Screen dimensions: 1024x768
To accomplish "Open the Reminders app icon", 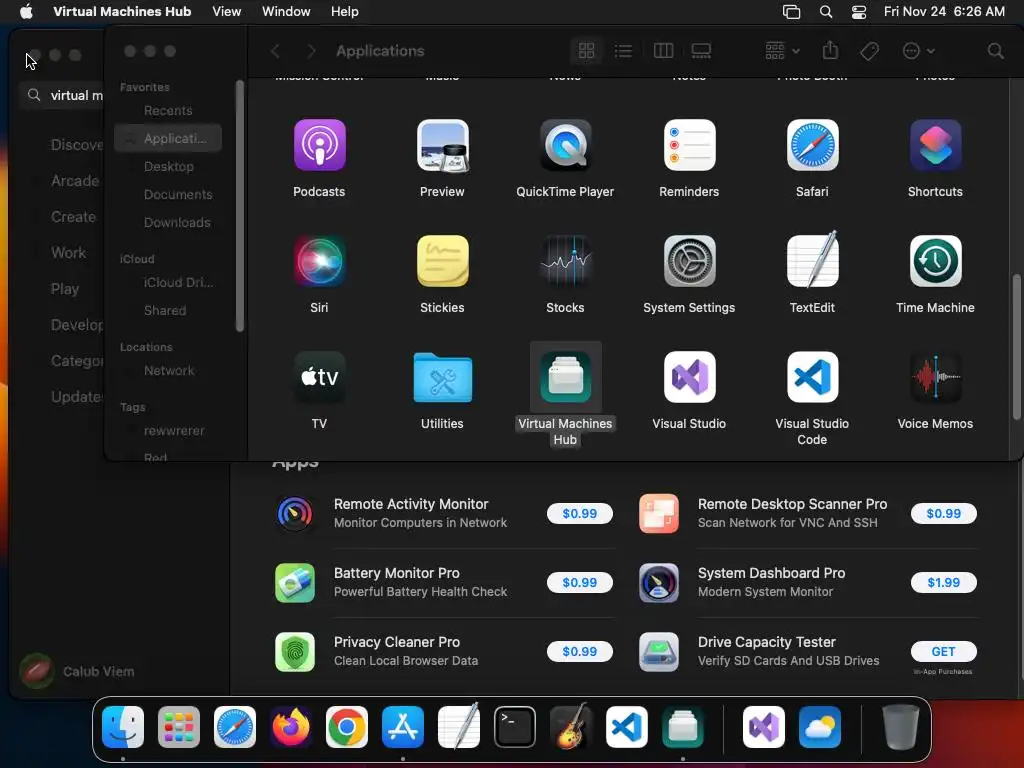I will (x=689, y=145).
